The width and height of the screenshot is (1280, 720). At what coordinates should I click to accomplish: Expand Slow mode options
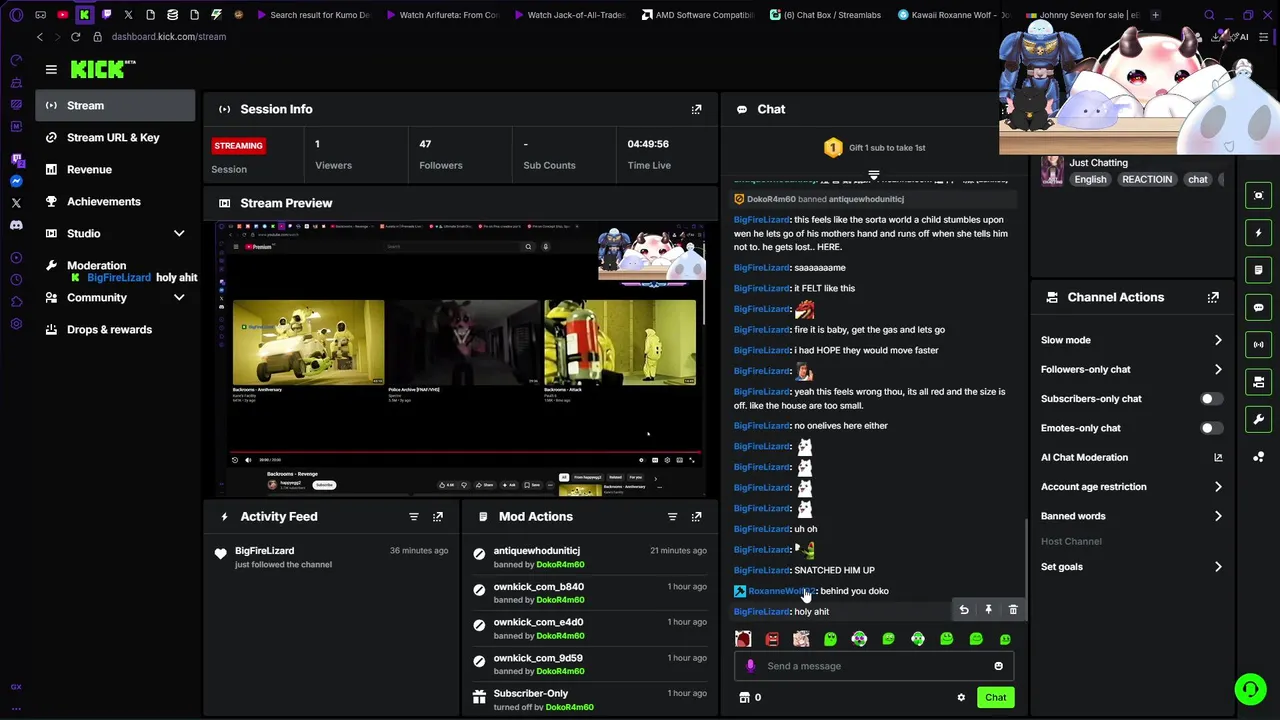coord(1218,340)
